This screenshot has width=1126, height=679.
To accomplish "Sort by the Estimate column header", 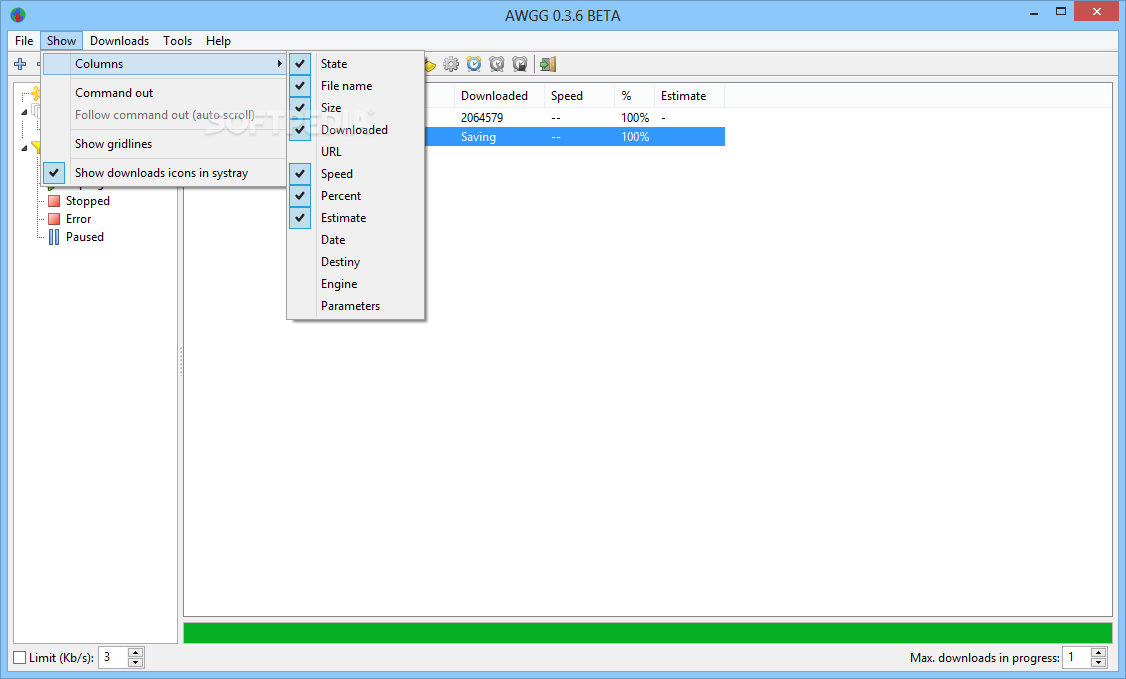I will click(689, 95).
